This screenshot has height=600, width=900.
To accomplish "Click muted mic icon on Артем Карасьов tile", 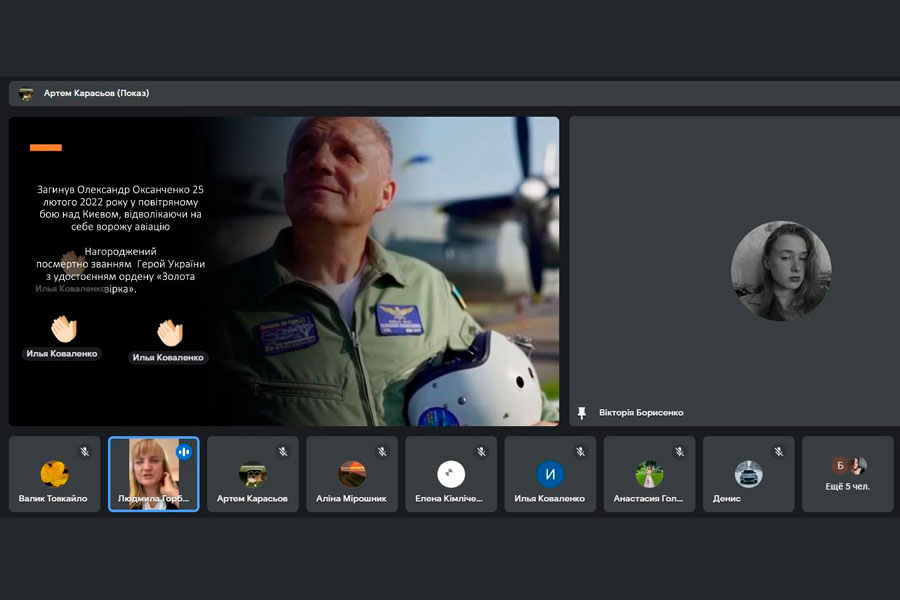I will pyautogui.click(x=283, y=452).
